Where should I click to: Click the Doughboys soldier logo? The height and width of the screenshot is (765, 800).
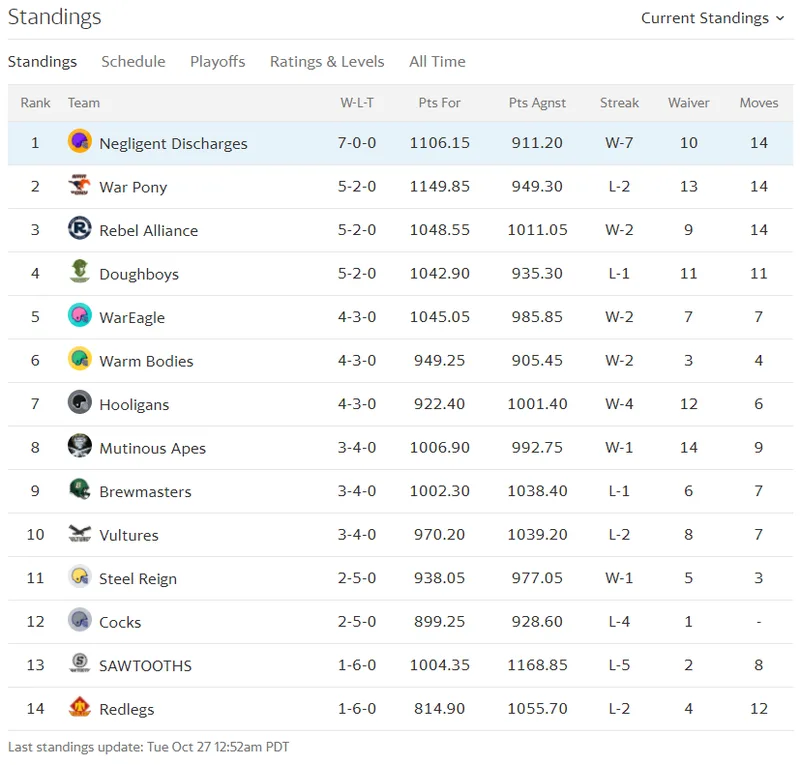[80, 272]
